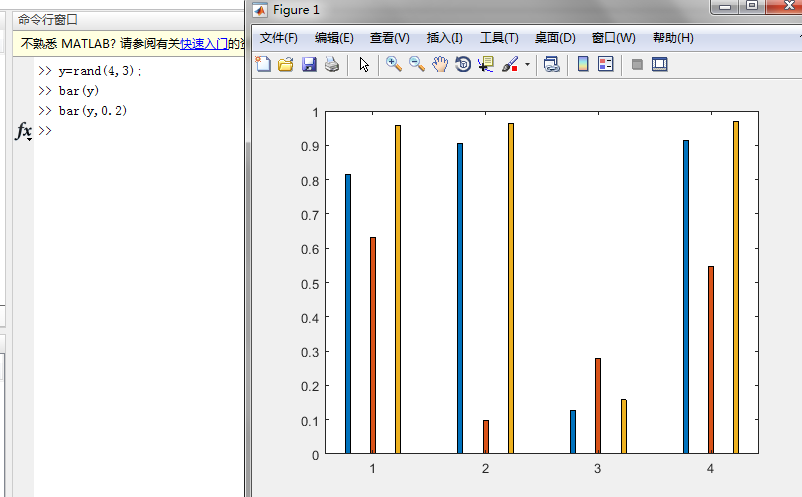Image resolution: width=802 pixels, height=497 pixels.
Task: Click the x-axis tick label 4
Action: (x=710, y=468)
